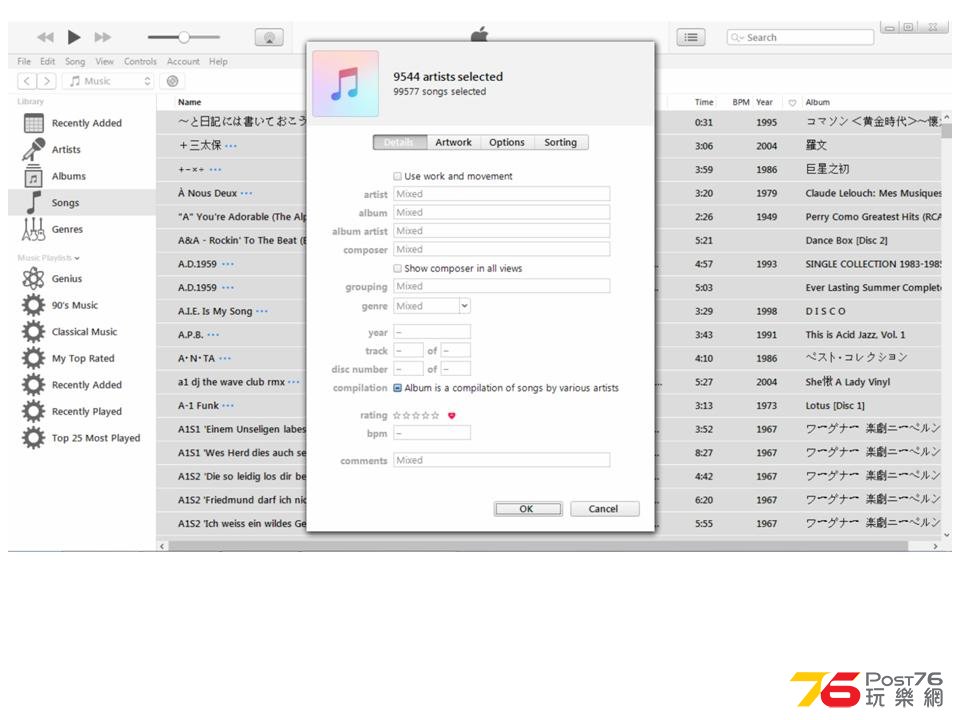The image size is (960, 720).
Task: Click the Search field
Action: 800,37
